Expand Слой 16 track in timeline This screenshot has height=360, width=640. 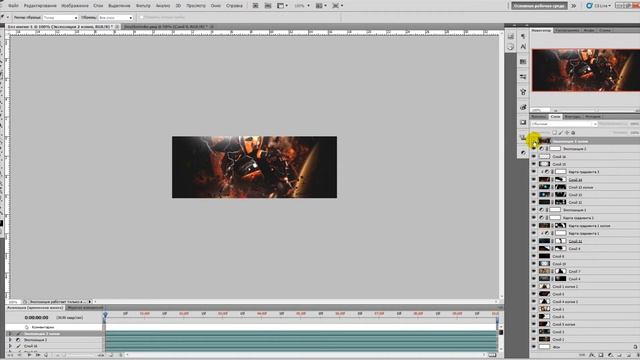click(10, 346)
